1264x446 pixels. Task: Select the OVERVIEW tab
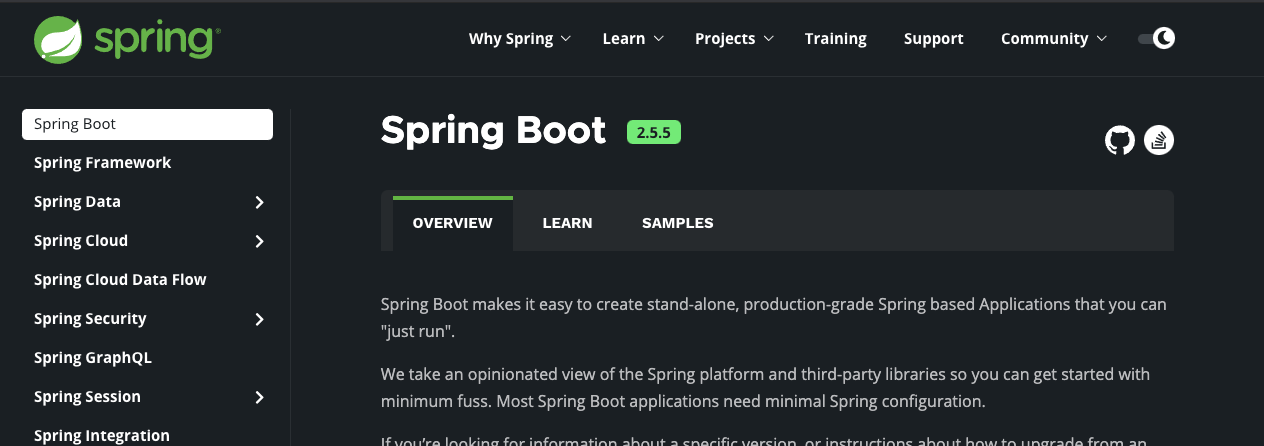tap(453, 223)
